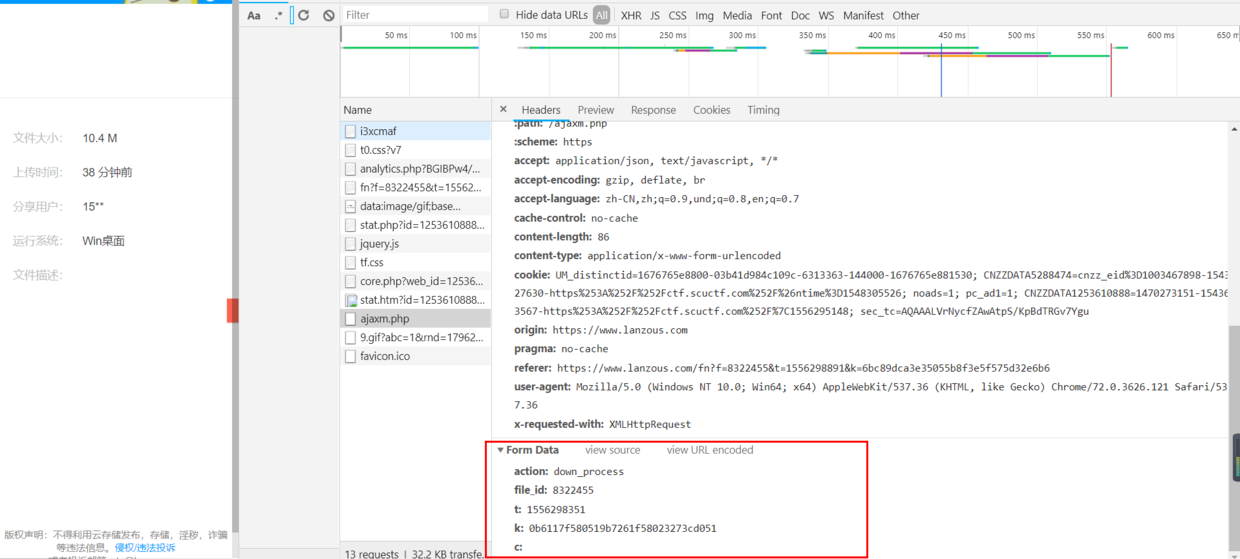This screenshot has width=1240, height=559.
Task: Open the Preview tab
Action: coord(596,110)
